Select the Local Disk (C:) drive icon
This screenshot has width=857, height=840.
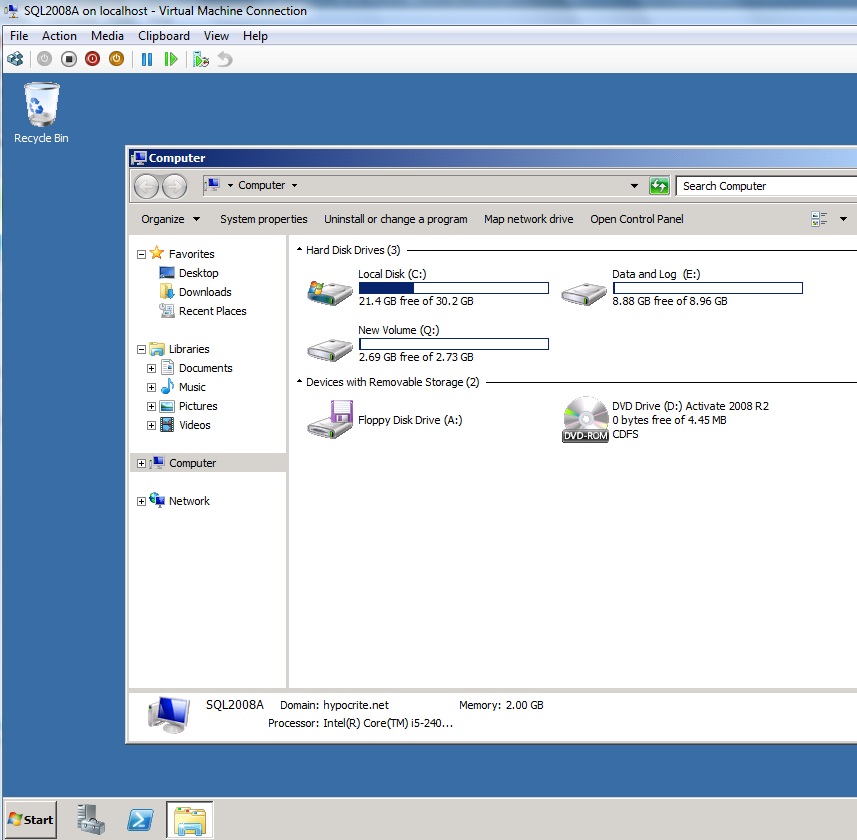[x=330, y=292]
